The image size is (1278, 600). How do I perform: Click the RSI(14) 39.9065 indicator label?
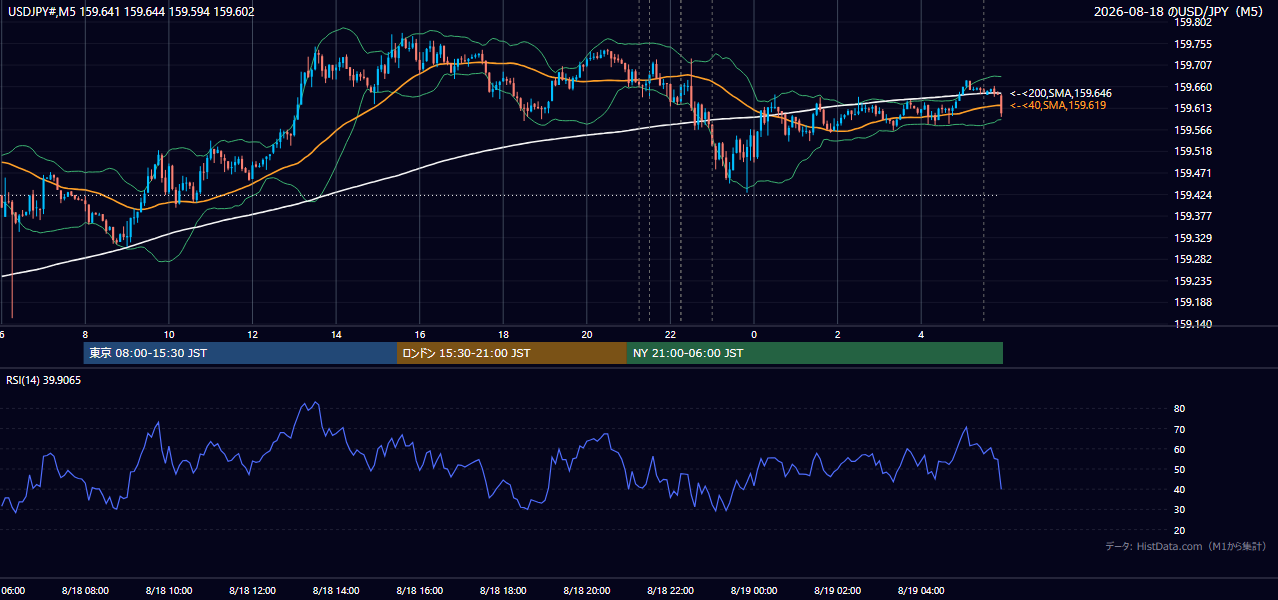(x=44, y=379)
